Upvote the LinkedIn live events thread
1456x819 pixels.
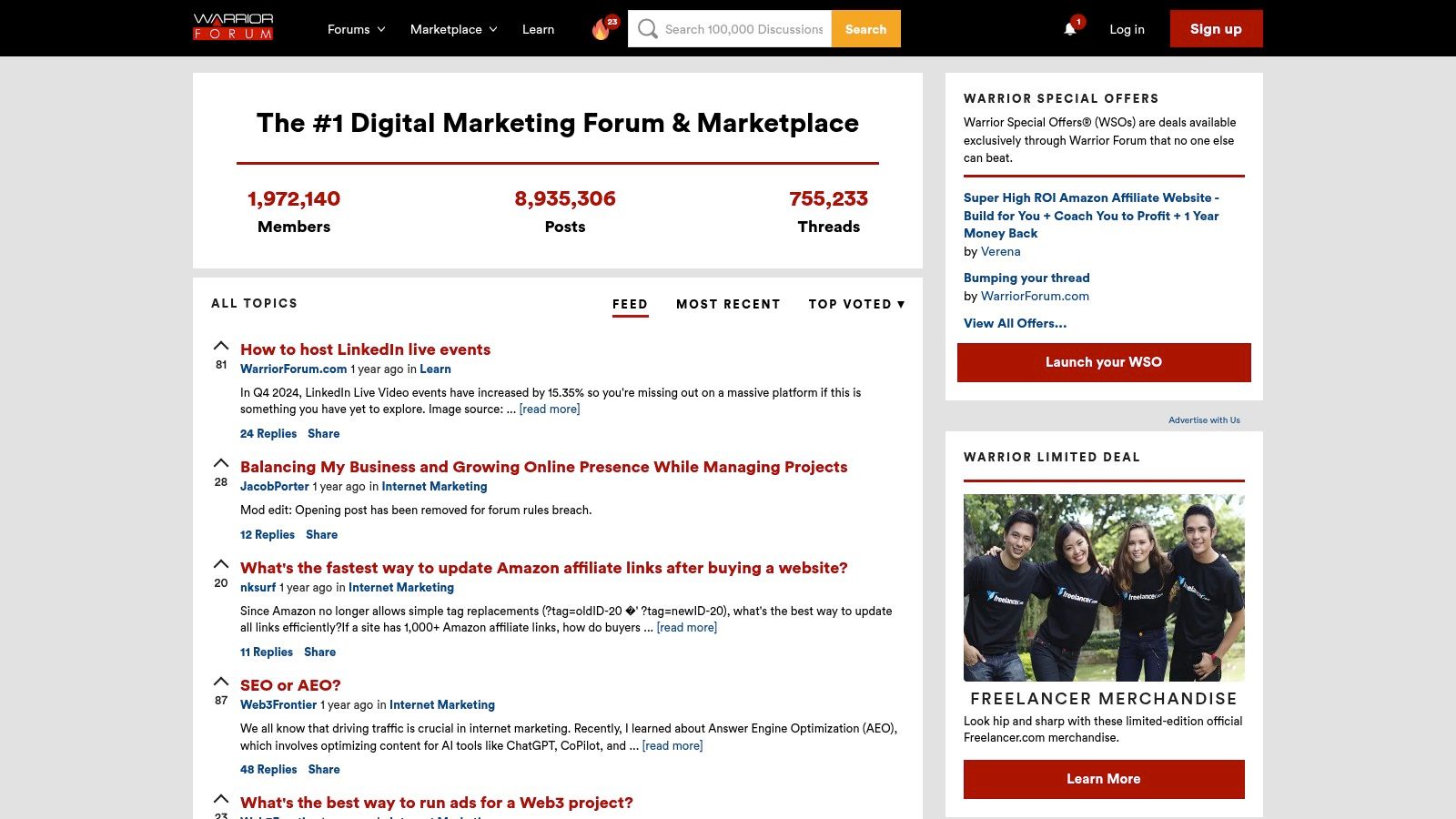(x=220, y=346)
